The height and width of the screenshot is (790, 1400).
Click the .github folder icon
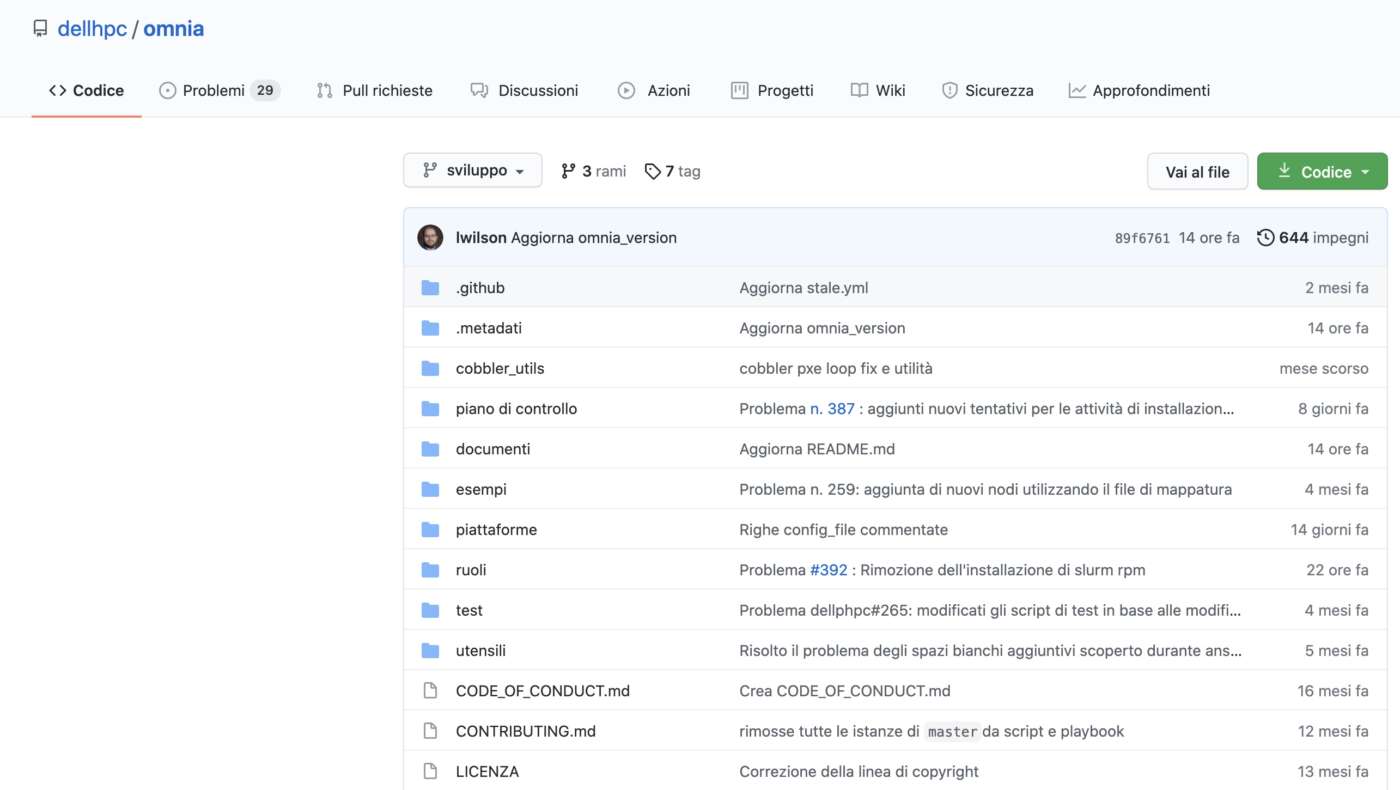point(430,288)
